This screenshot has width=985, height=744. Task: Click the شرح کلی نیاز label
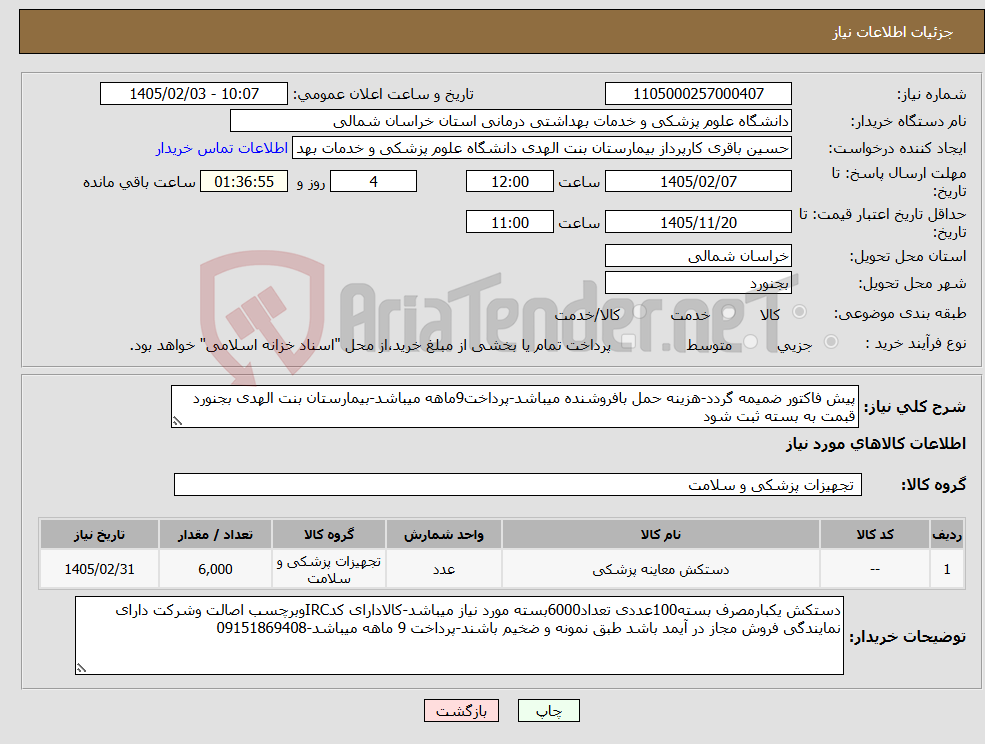click(915, 407)
